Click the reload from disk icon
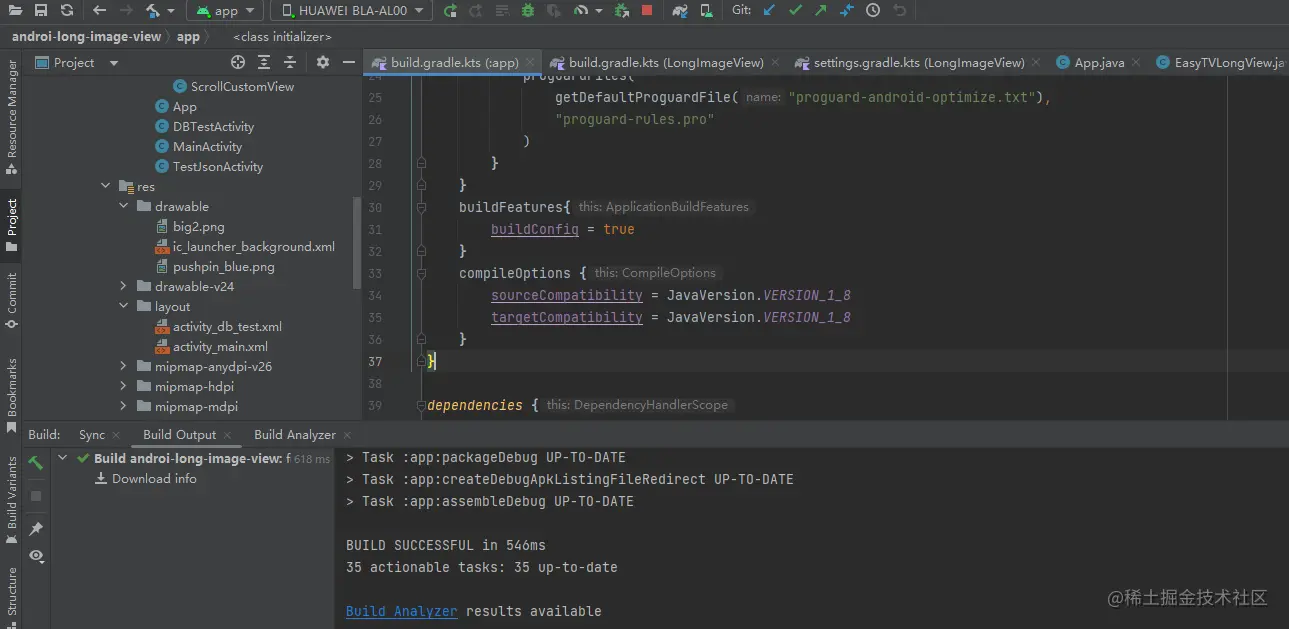Image resolution: width=1289 pixels, height=629 pixels. (67, 10)
